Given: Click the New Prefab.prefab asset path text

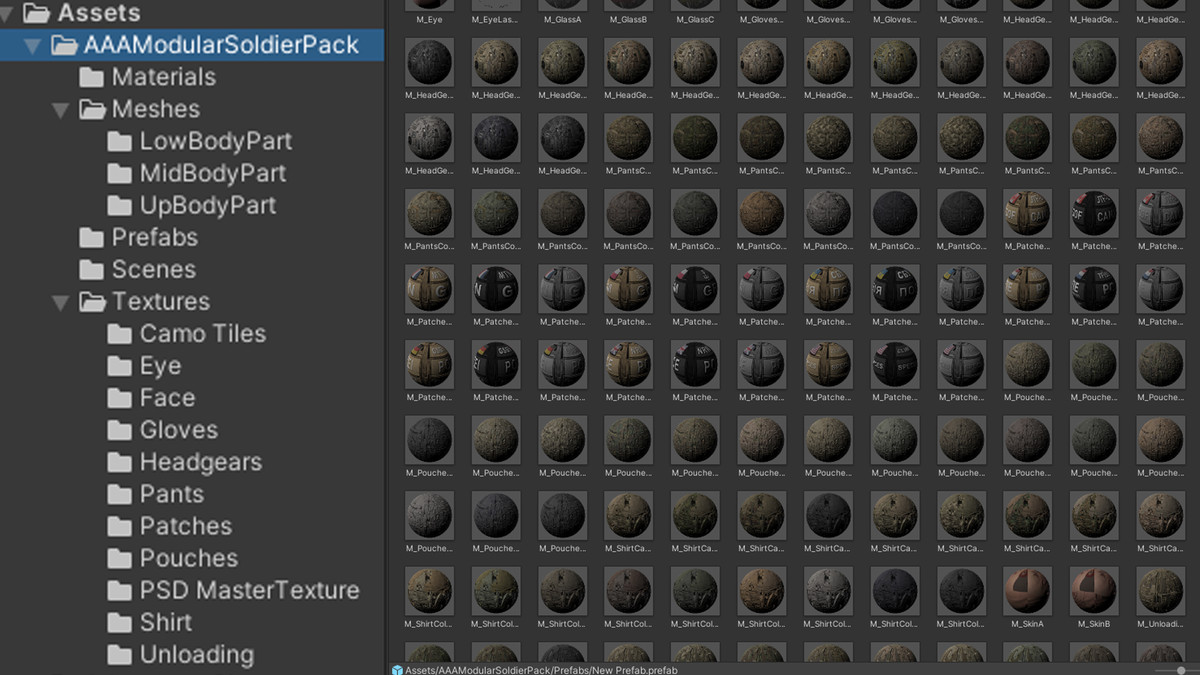Looking at the screenshot, I should 541,669.
